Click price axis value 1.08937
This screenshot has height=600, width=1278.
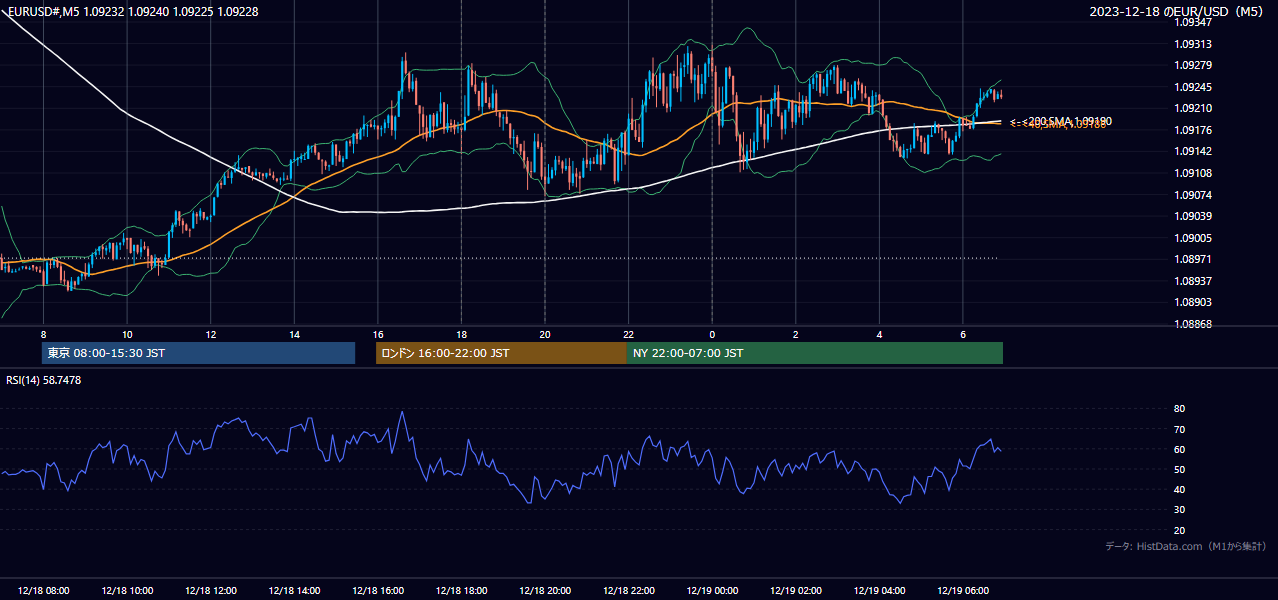pyautogui.click(x=1192, y=281)
